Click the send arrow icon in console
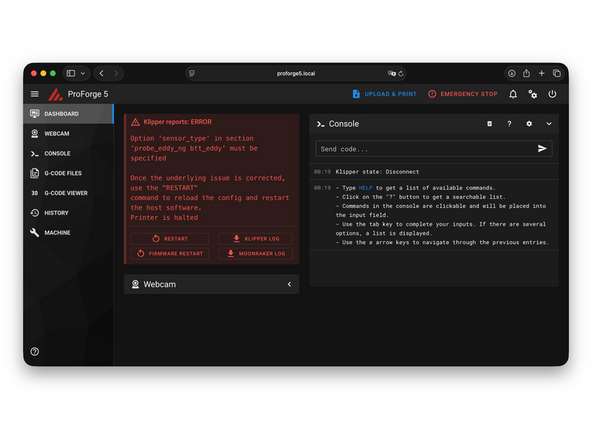This screenshot has height=444, width=592. [542, 149]
